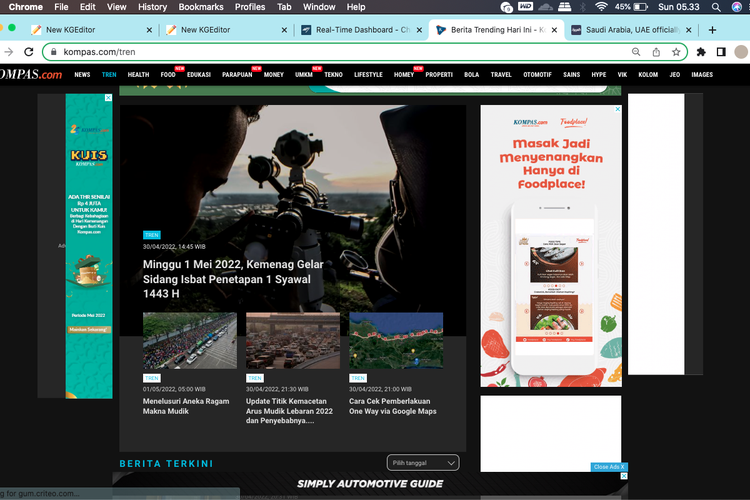Expand the Pilih tanggal date dropdown
Image resolution: width=750 pixels, height=500 pixels.
pyautogui.click(x=423, y=462)
